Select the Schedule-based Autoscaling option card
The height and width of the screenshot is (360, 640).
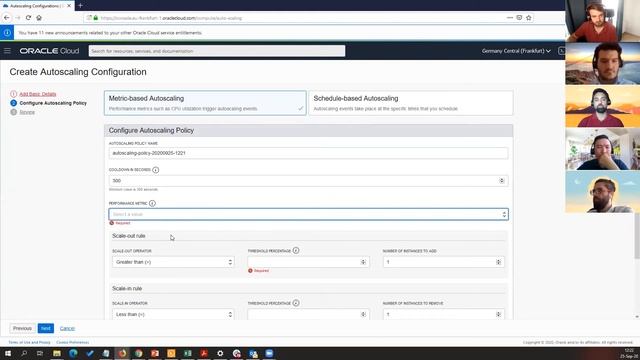tap(411, 103)
